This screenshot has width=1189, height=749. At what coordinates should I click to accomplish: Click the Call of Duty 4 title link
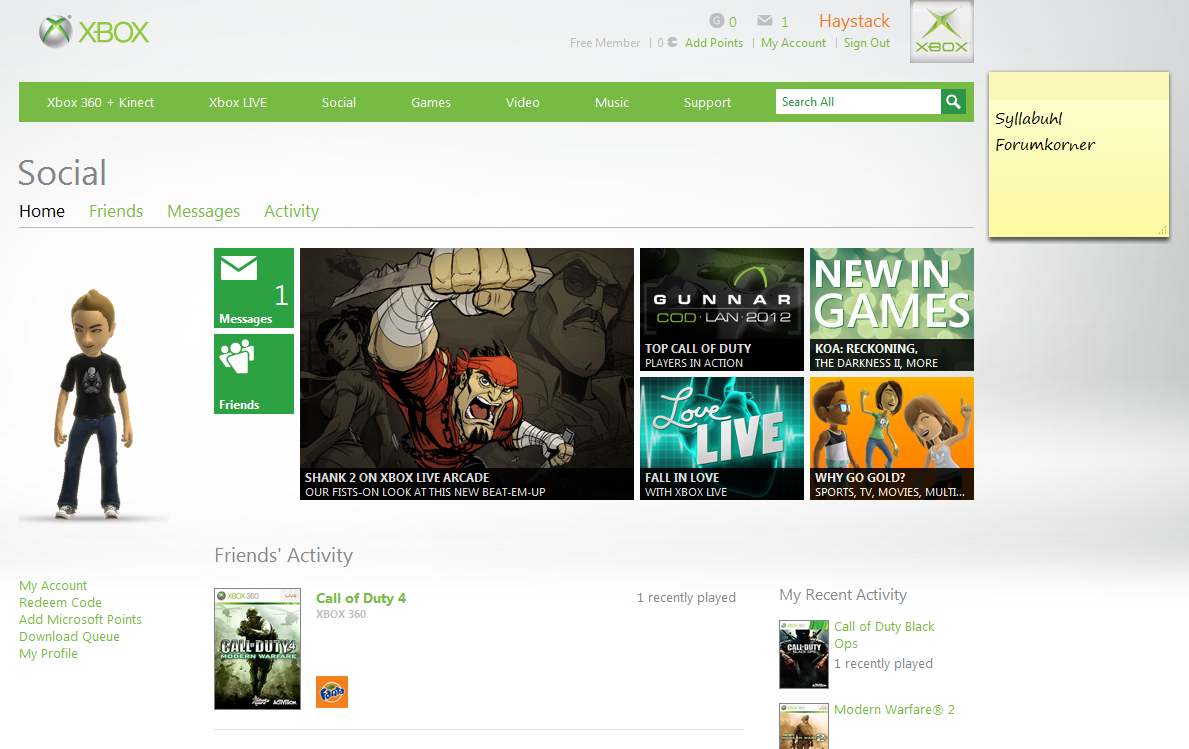pyautogui.click(x=361, y=598)
